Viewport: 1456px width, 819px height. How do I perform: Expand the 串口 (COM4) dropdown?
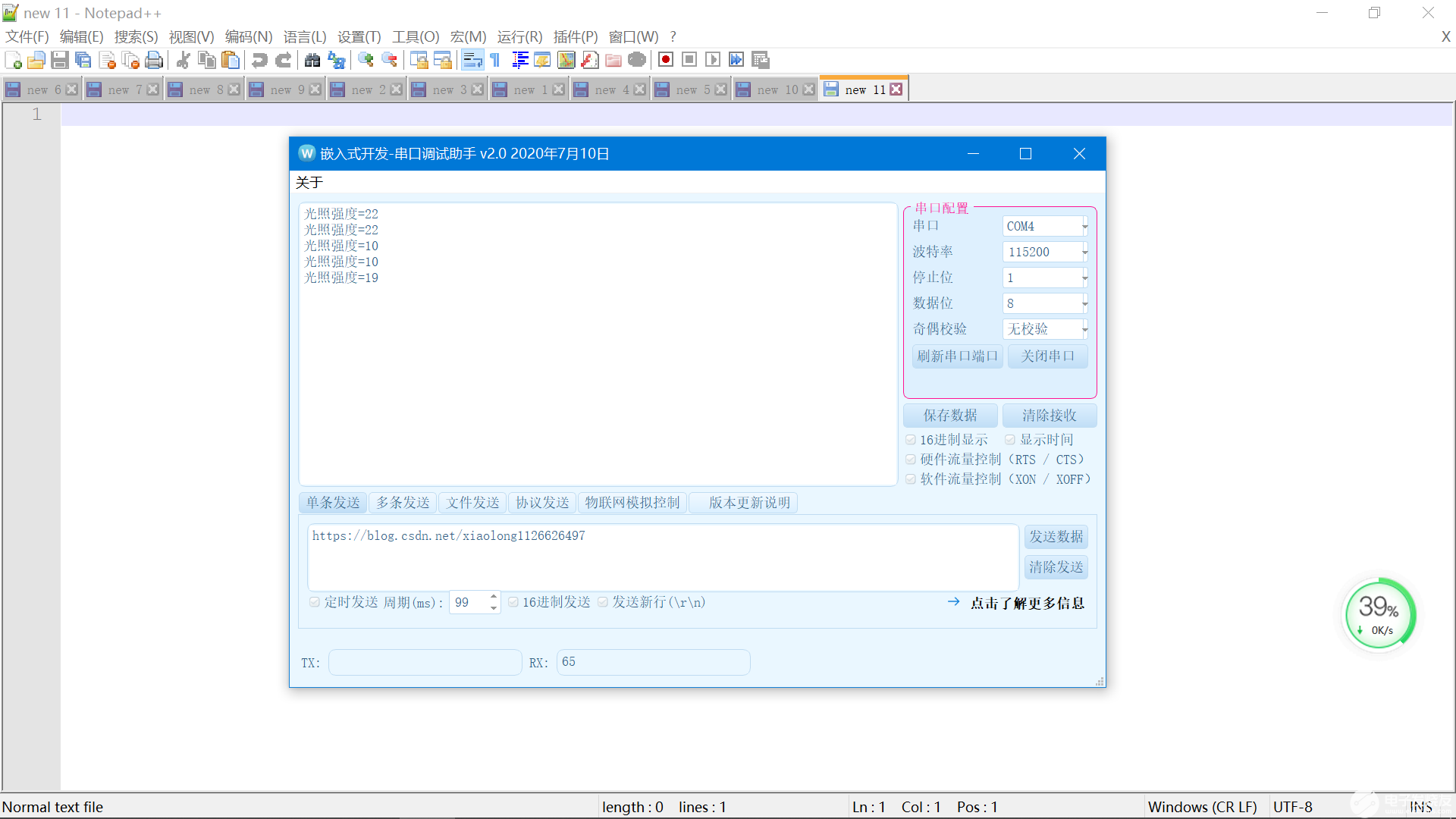(x=1085, y=226)
